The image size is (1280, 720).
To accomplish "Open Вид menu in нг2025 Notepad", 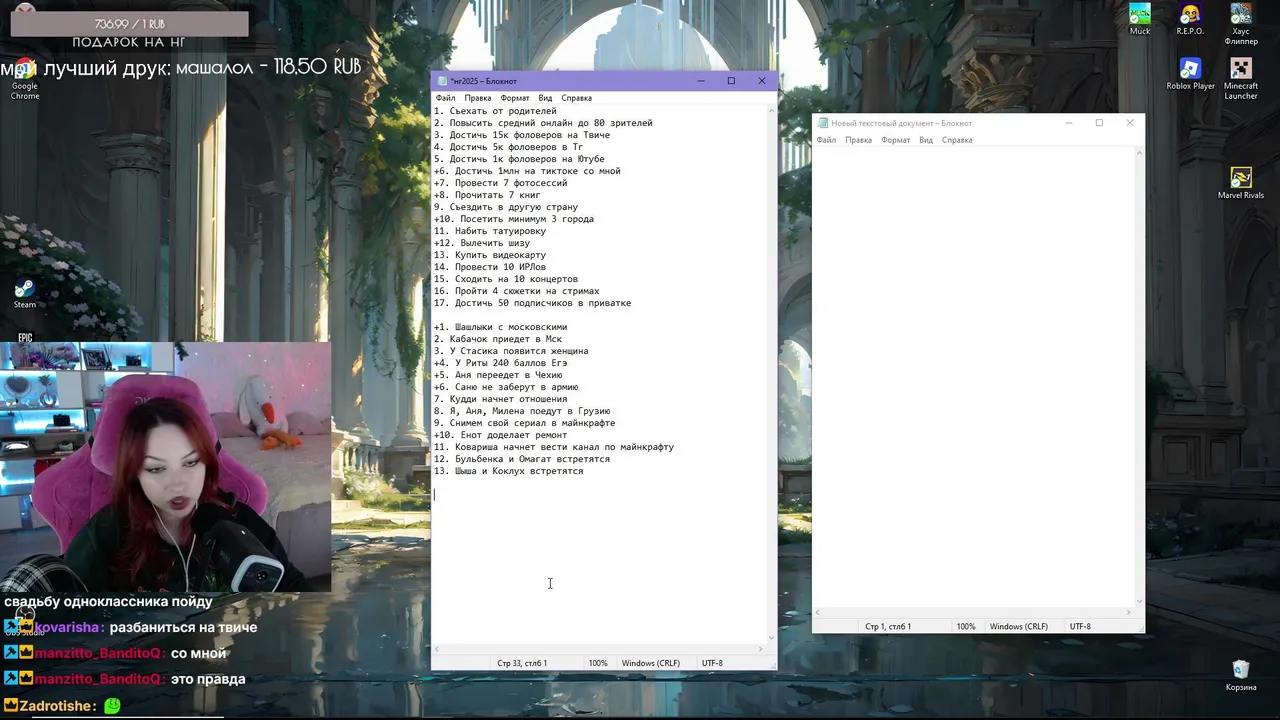I will click(x=545, y=98).
